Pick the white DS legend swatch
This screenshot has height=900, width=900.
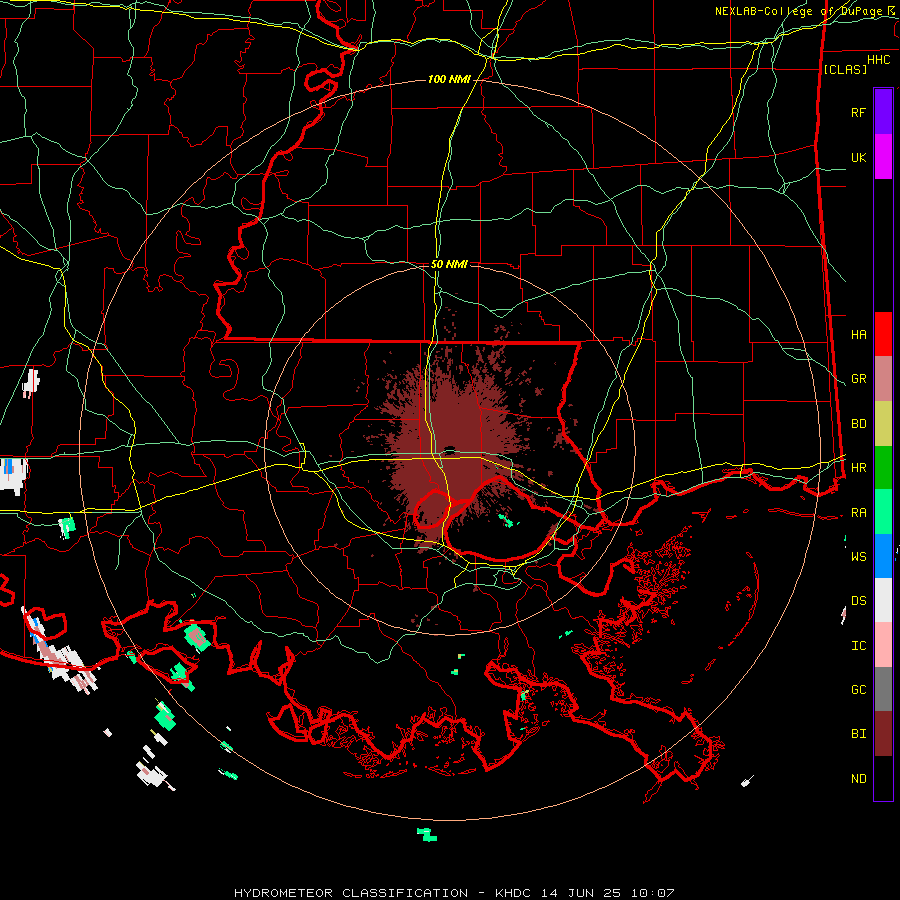click(x=883, y=600)
